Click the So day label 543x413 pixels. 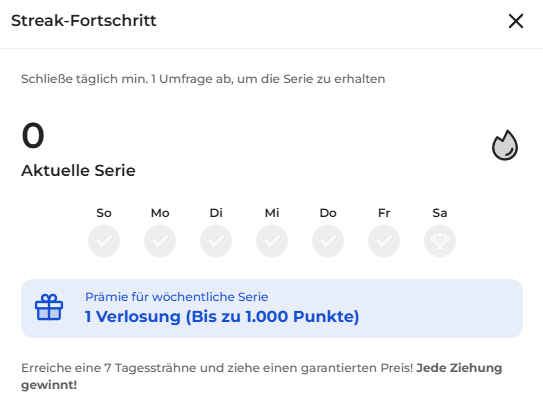[104, 213]
